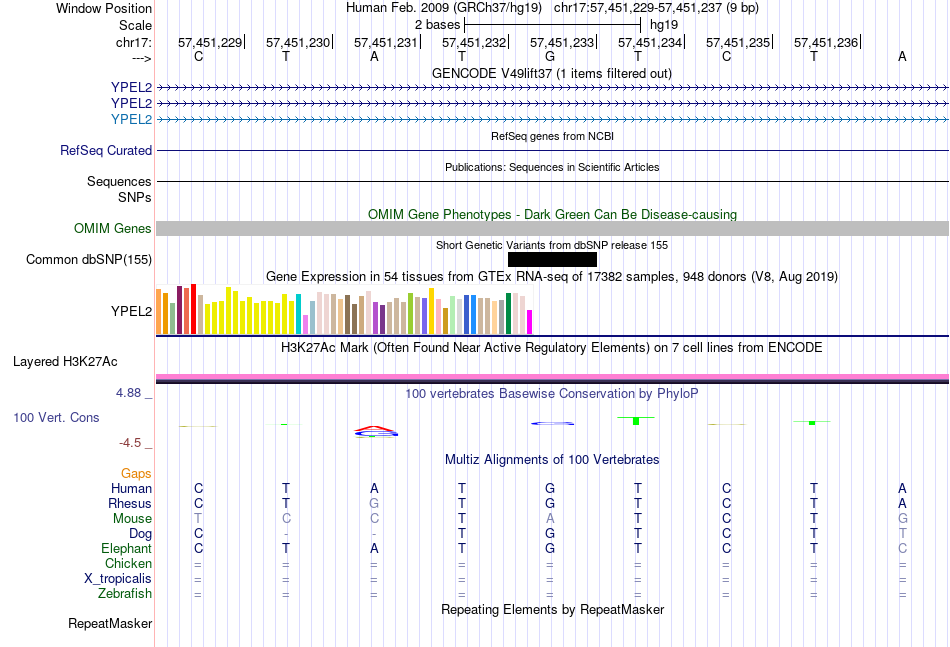Open Gene Expression in 54 tissues GTEx title
The image size is (950, 647).
[552, 276]
